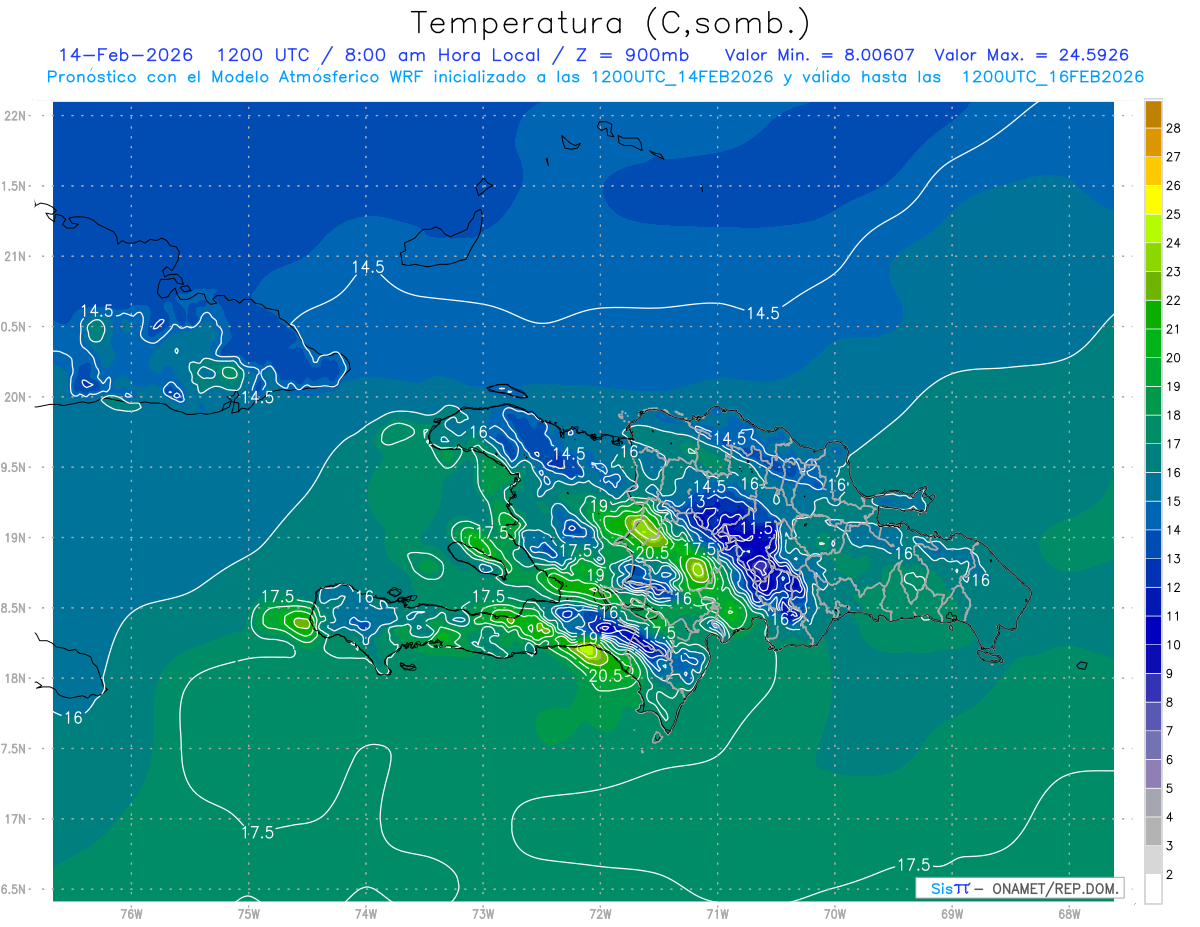This screenshot has width=1200, height=927.
Task: Click the '18N' latitude axis label
Action: click(x=15, y=678)
